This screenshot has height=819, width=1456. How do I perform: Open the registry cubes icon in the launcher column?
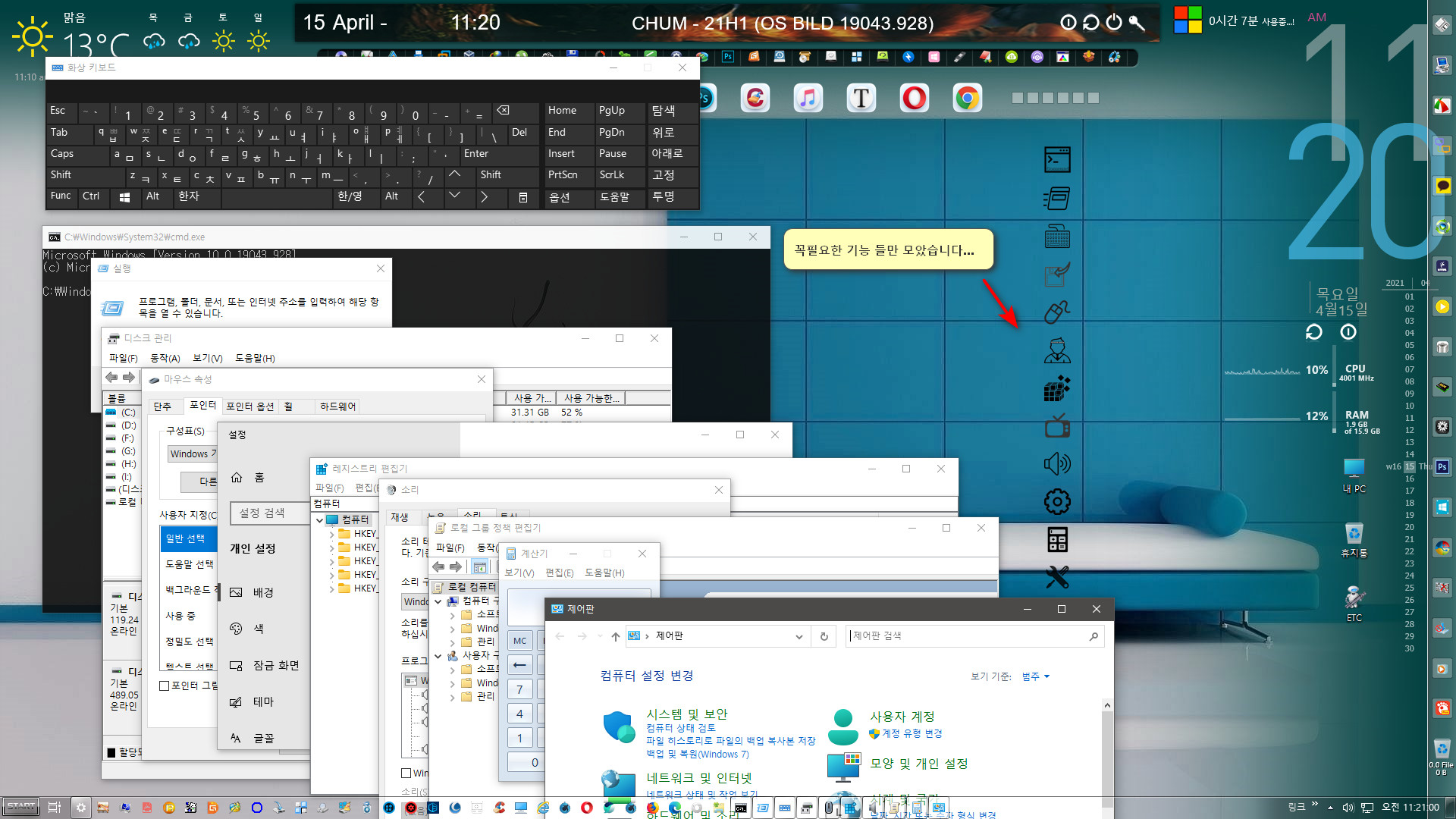1057,388
